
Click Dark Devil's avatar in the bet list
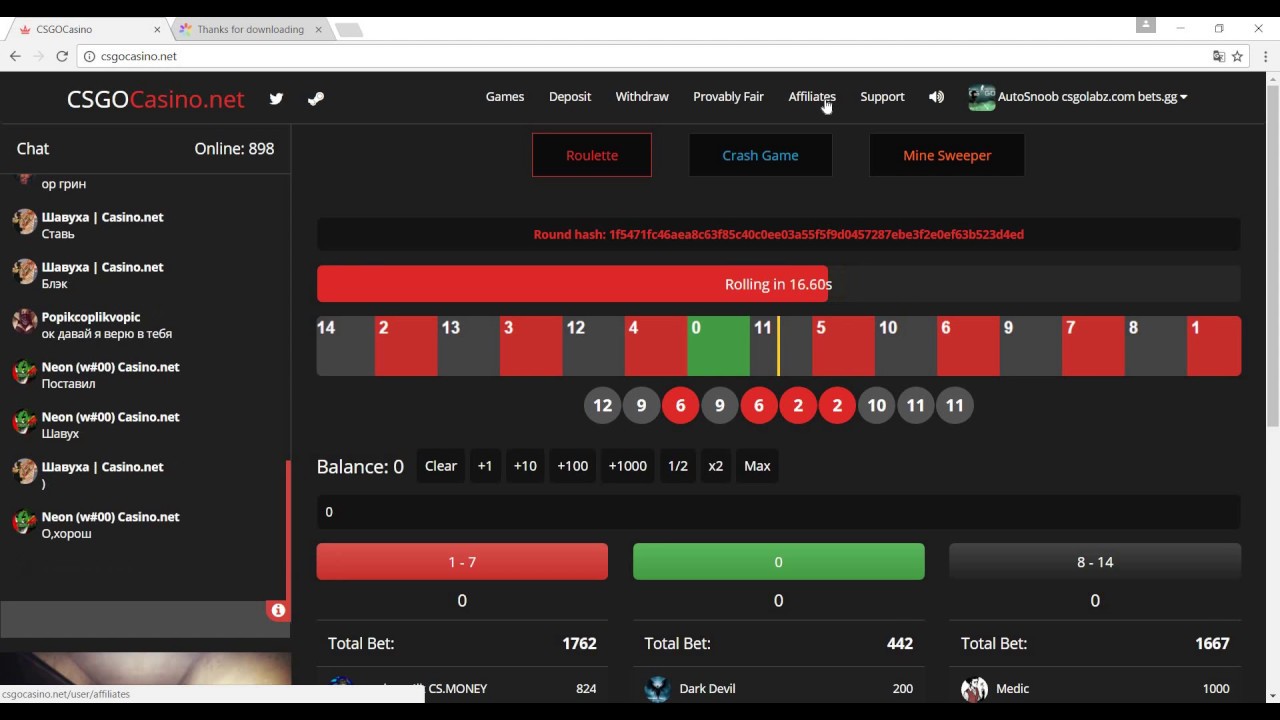[657, 688]
